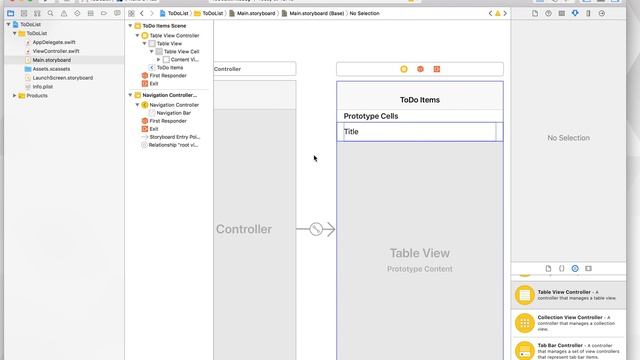This screenshot has width=640, height=360.
Task: Show the File inspector
Action: click(535, 13)
